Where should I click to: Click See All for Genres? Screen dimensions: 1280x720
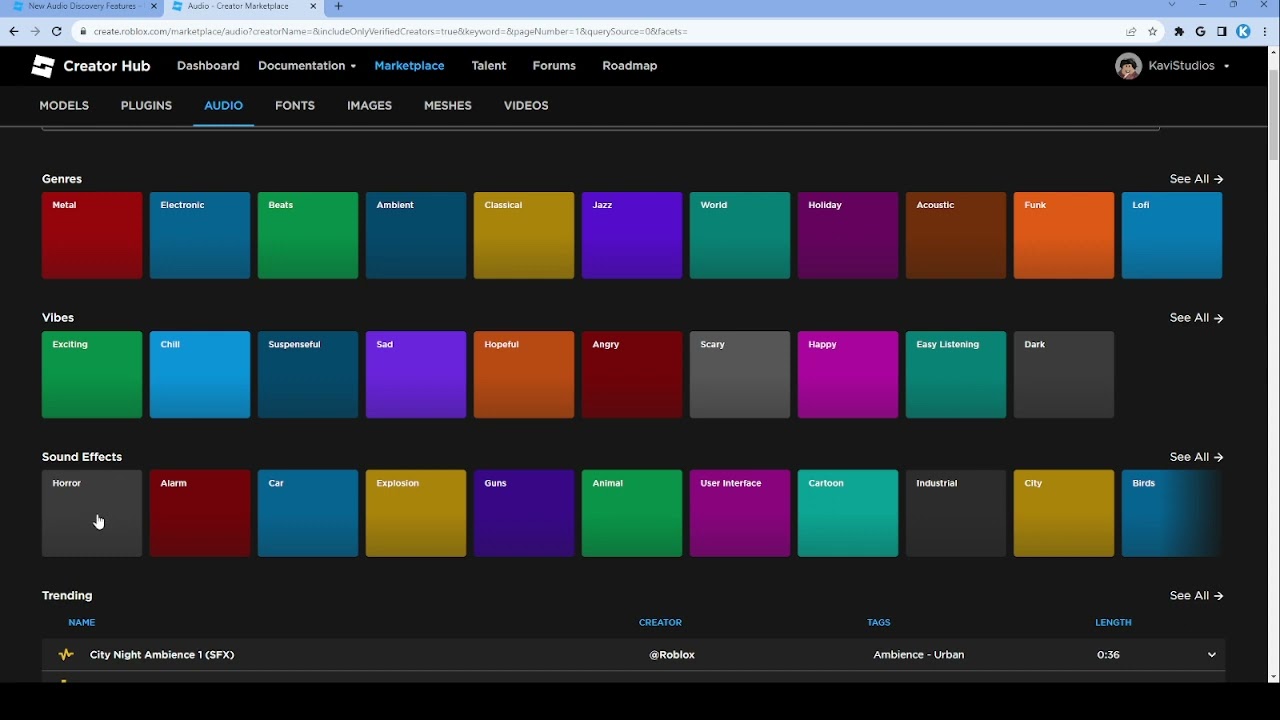(1196, 179)
